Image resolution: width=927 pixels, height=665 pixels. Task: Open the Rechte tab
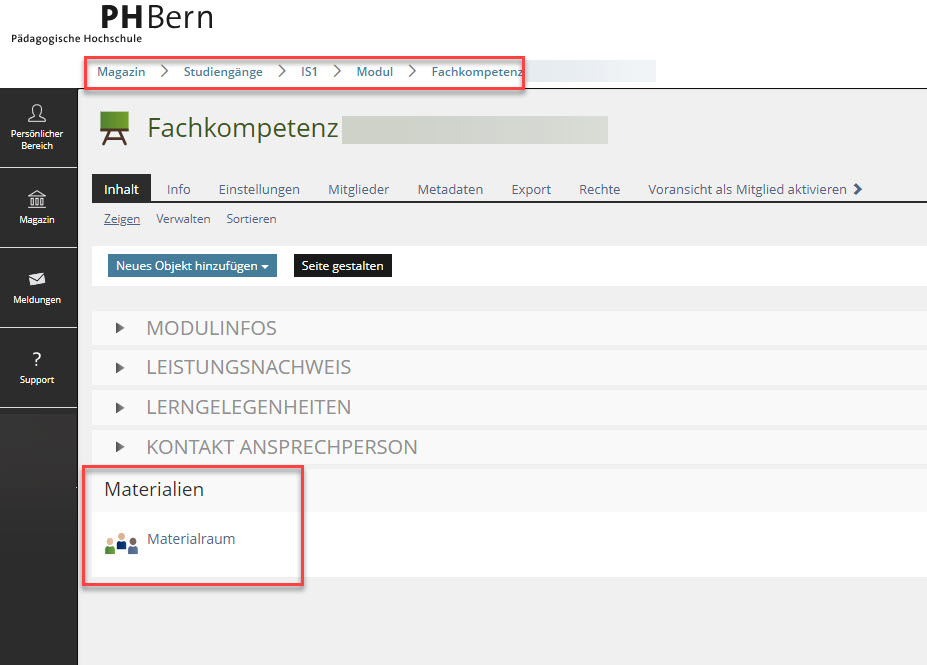[x=599, y=189]
